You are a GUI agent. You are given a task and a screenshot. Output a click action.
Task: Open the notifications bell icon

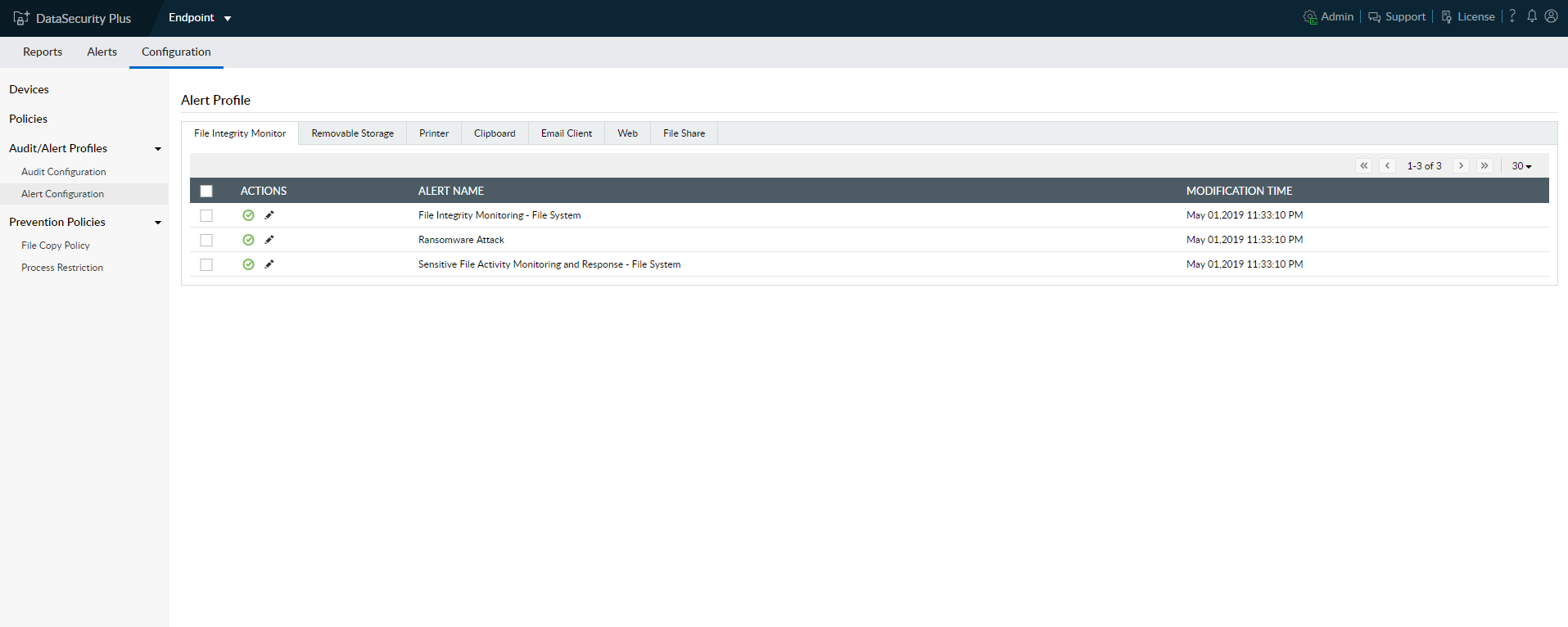click(x=1531, y=16)
